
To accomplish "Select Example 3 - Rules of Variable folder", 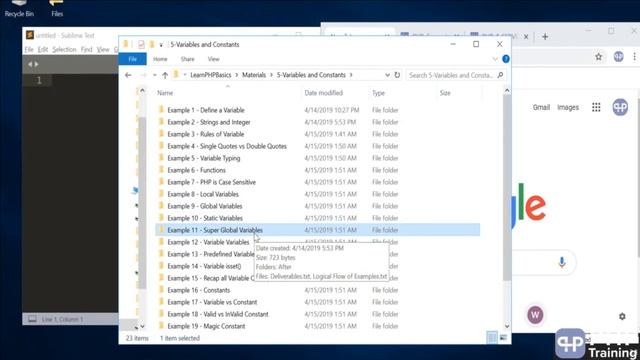I will [205, 134].
